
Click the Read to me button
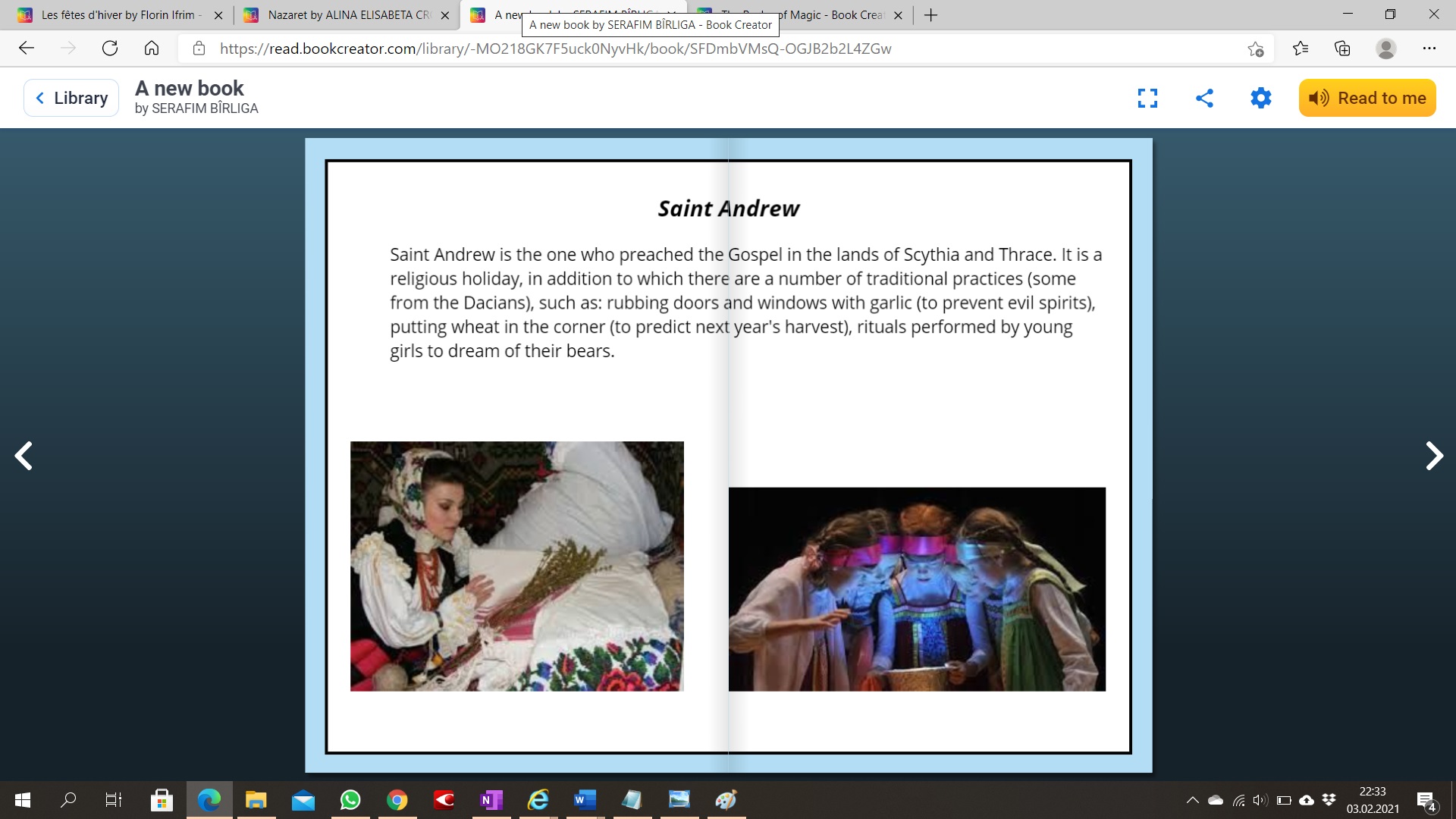1367,98
